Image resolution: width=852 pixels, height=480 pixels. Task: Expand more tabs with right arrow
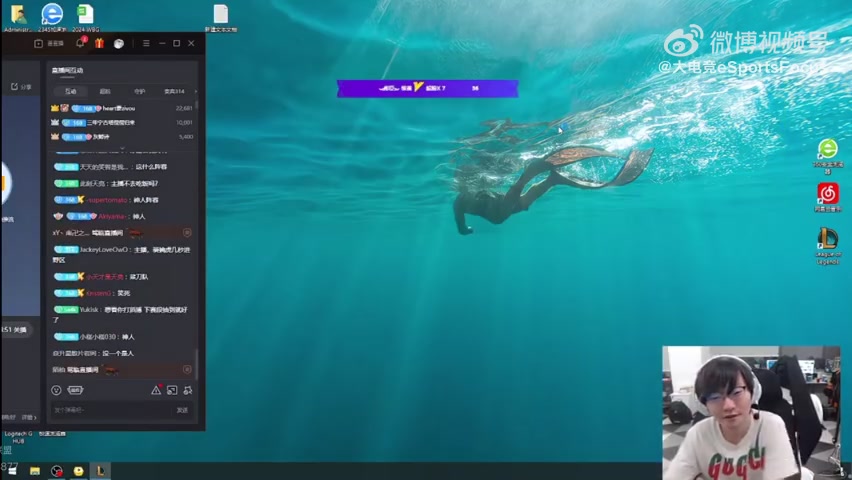click(x=195, y=91)
